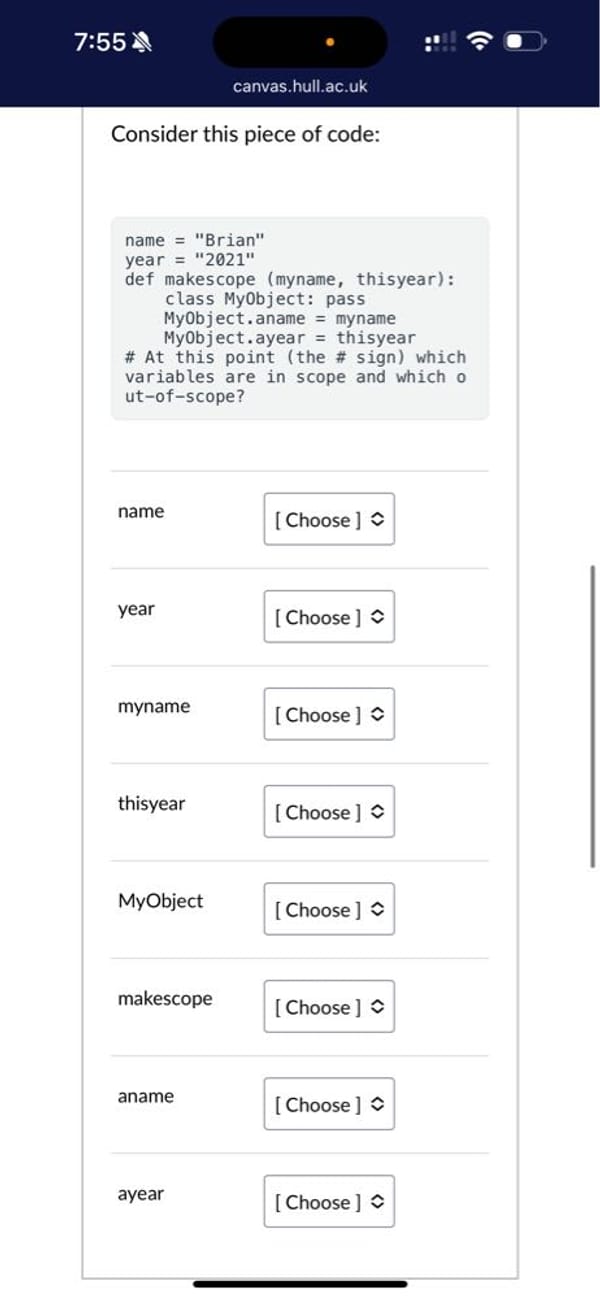This screenshot has width=600, height=1299.
Task: Tap the canvas.hull.ac.uk address bar
Action: pos(300,87)
